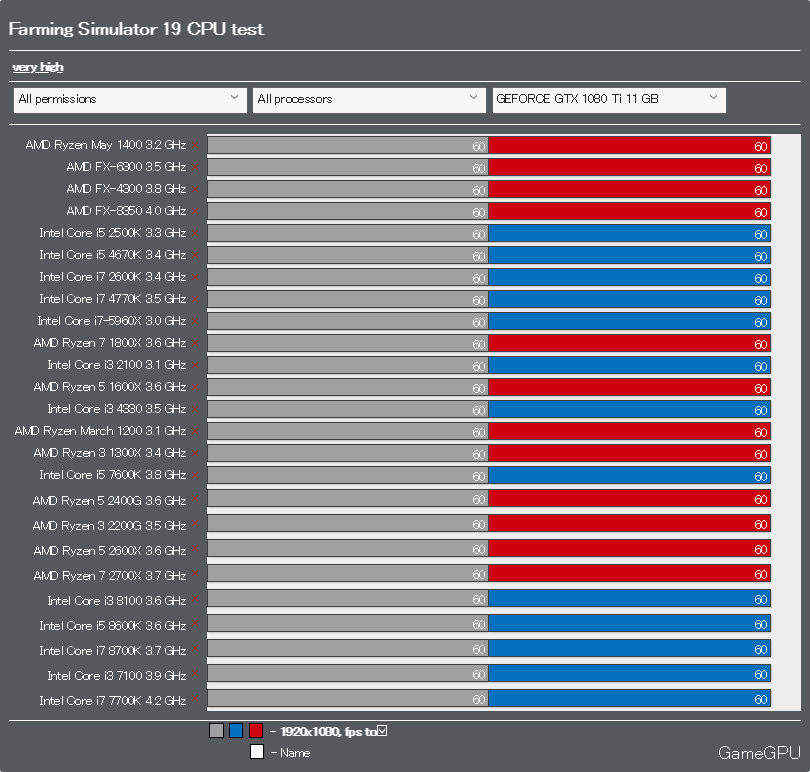Remove the AMD FX-8350 4.0 GHz entry
The width and height of the screenshot is (810, 772).
195,210
